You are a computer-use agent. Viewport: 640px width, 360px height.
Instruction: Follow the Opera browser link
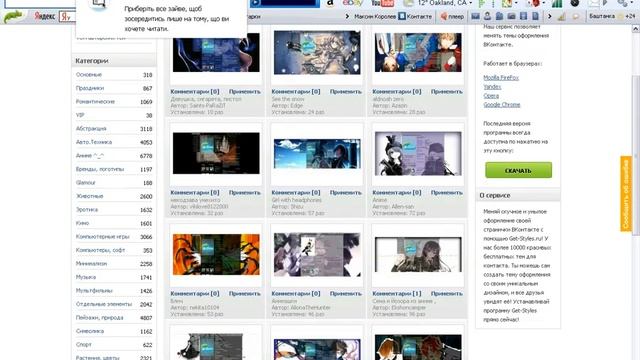(491, 96)
